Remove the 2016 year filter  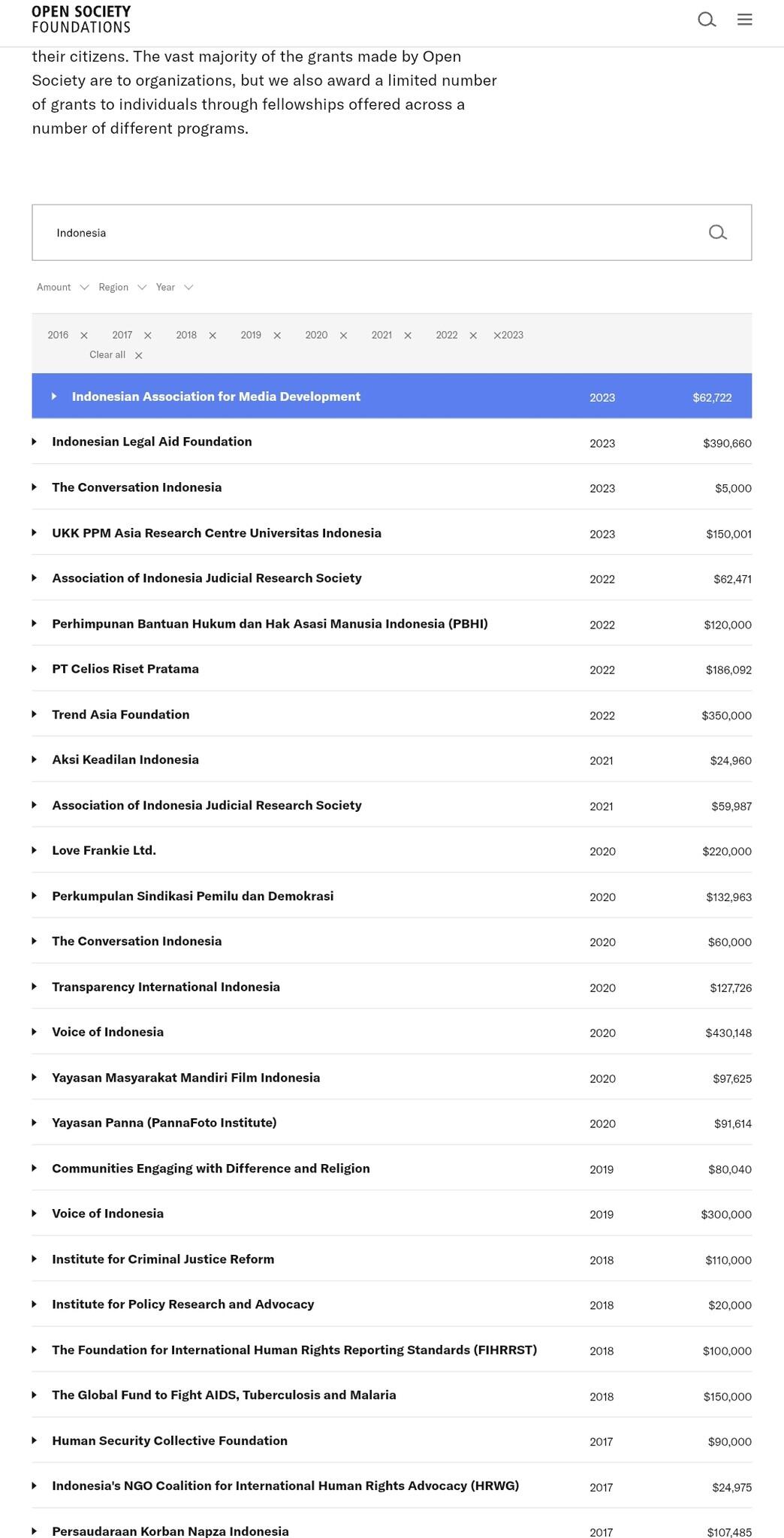coord(84,336)
